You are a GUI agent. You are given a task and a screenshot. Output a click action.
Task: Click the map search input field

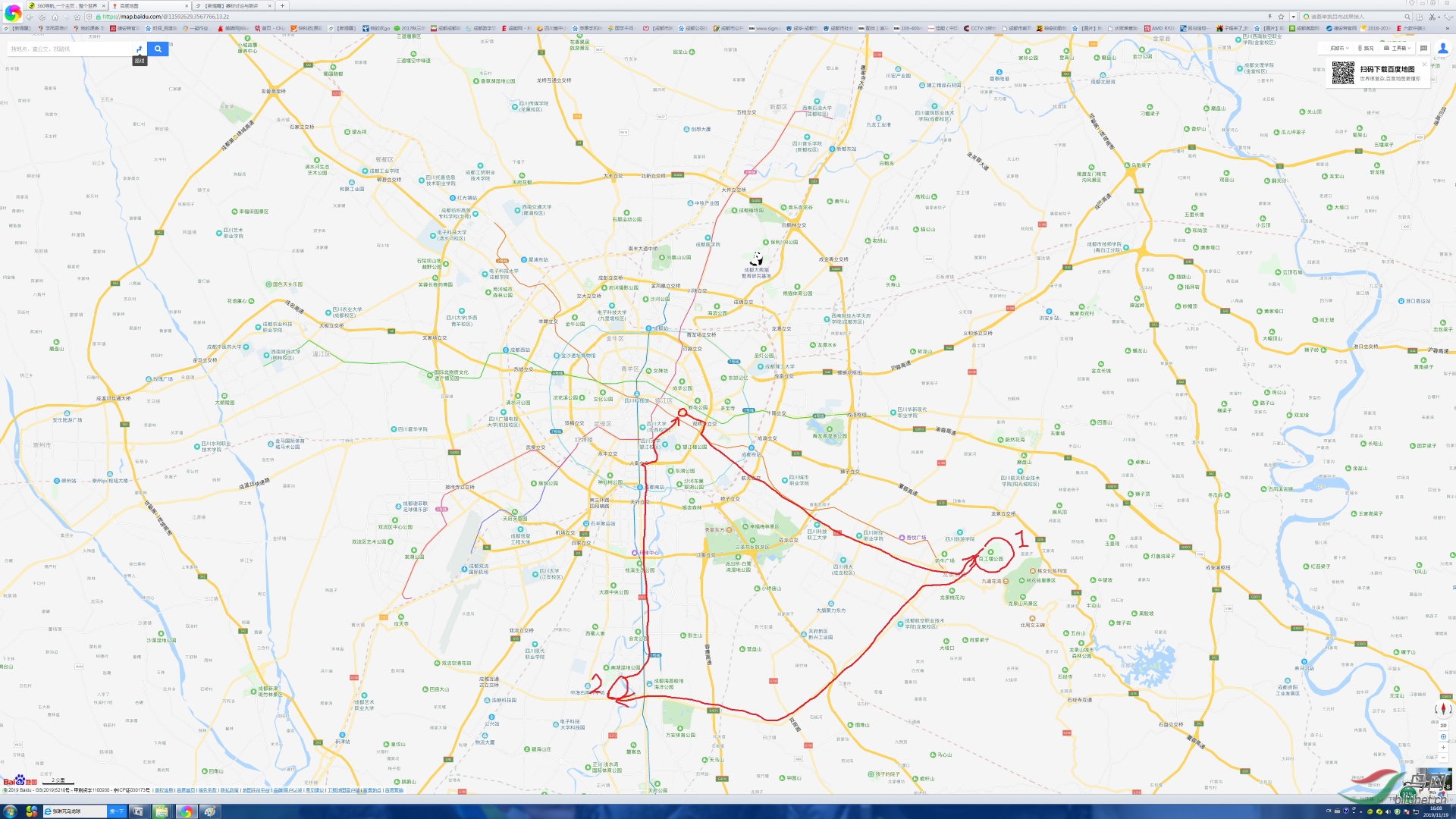[68, 49]
